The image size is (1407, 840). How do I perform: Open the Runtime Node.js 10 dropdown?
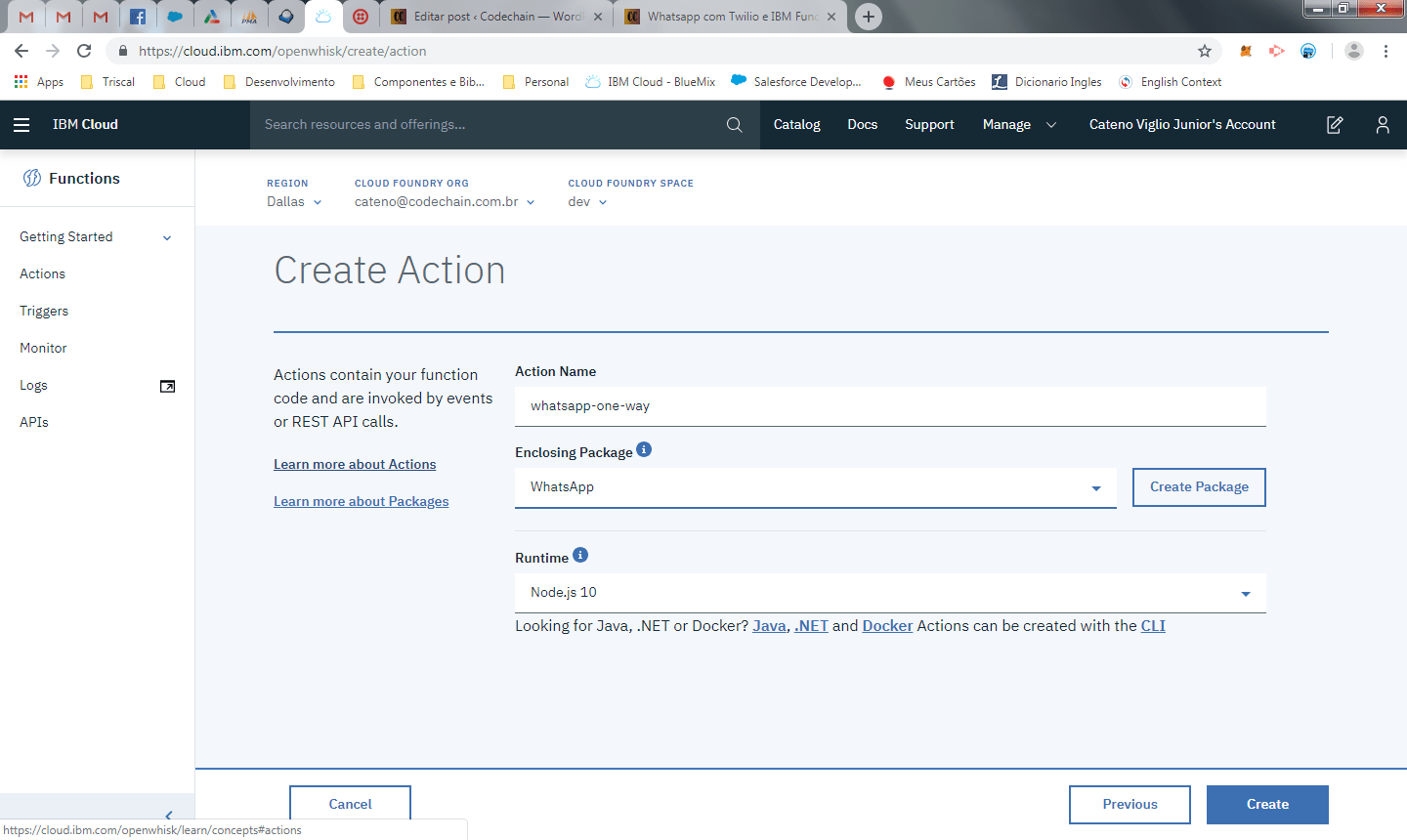(890, 593)
